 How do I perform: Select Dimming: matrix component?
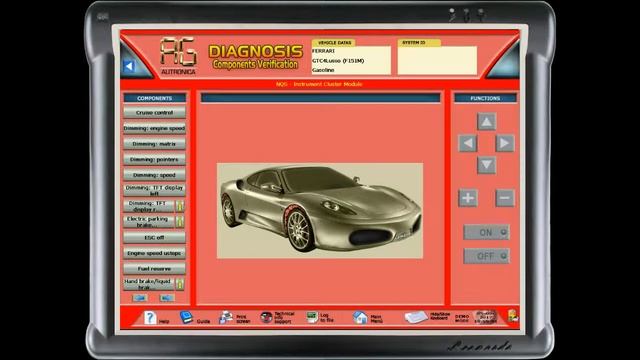click(x=154, y=144)
